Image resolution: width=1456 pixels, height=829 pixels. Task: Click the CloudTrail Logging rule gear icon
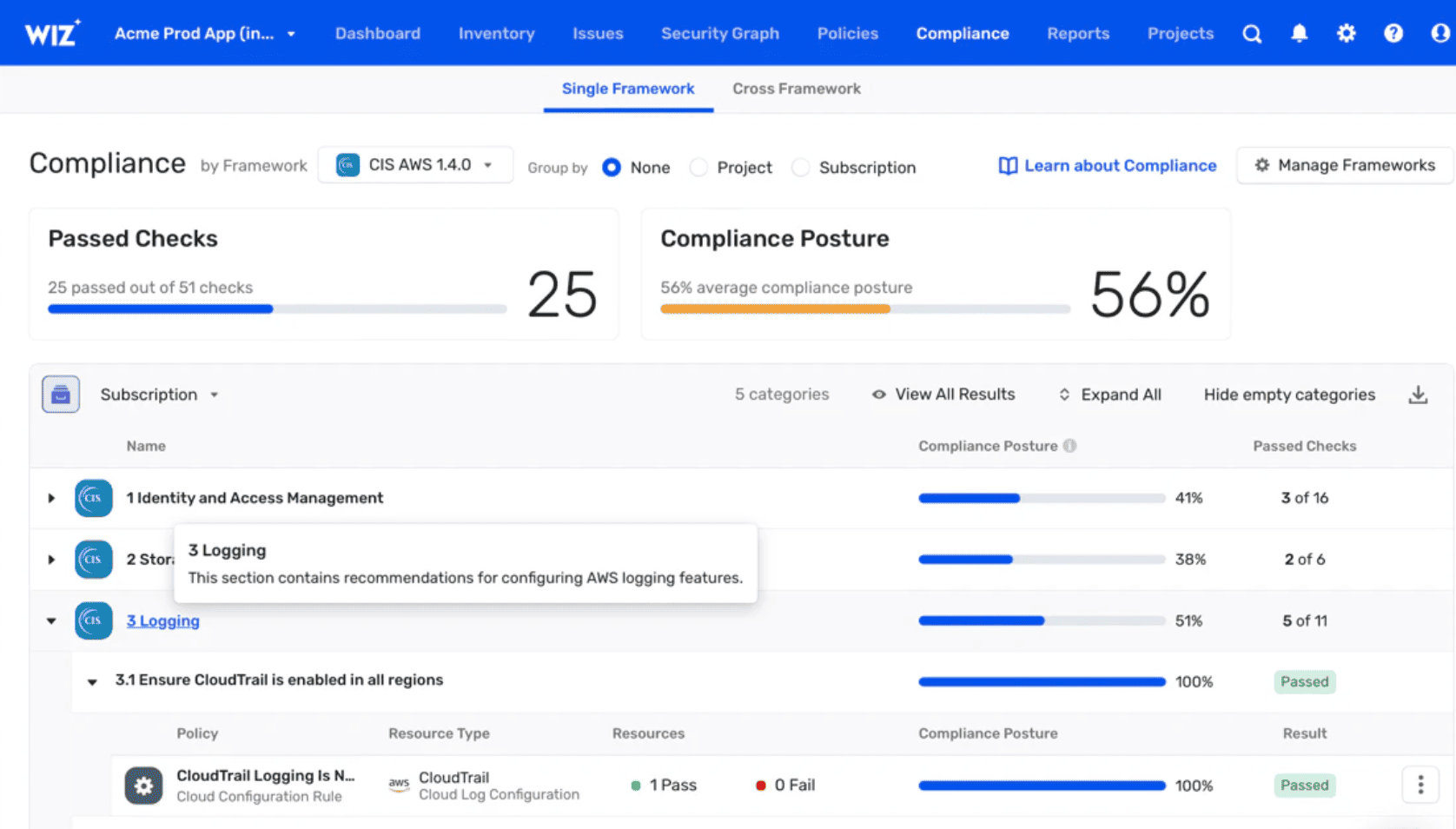143,786
